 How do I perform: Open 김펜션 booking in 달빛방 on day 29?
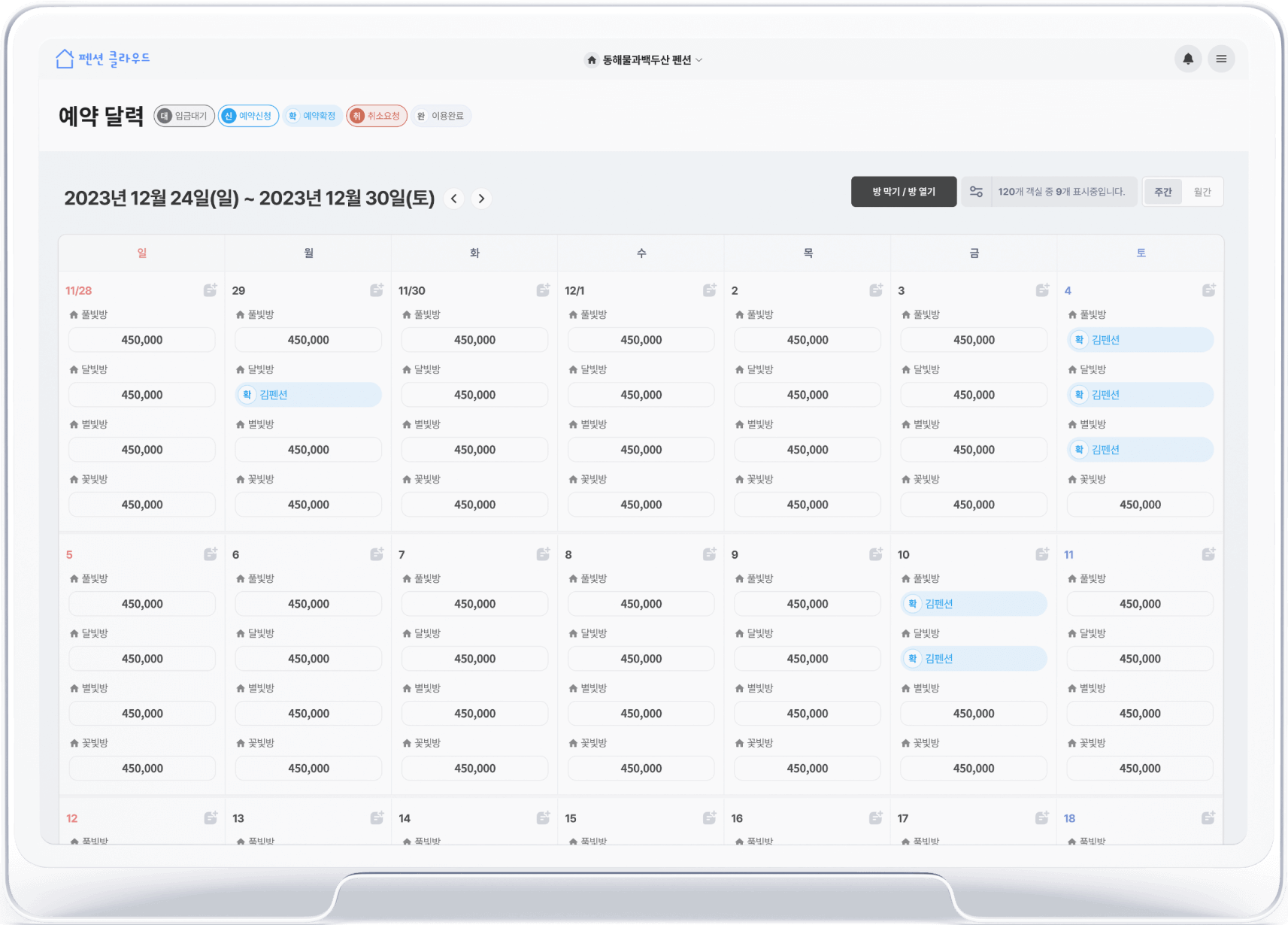tap(308, 395)
